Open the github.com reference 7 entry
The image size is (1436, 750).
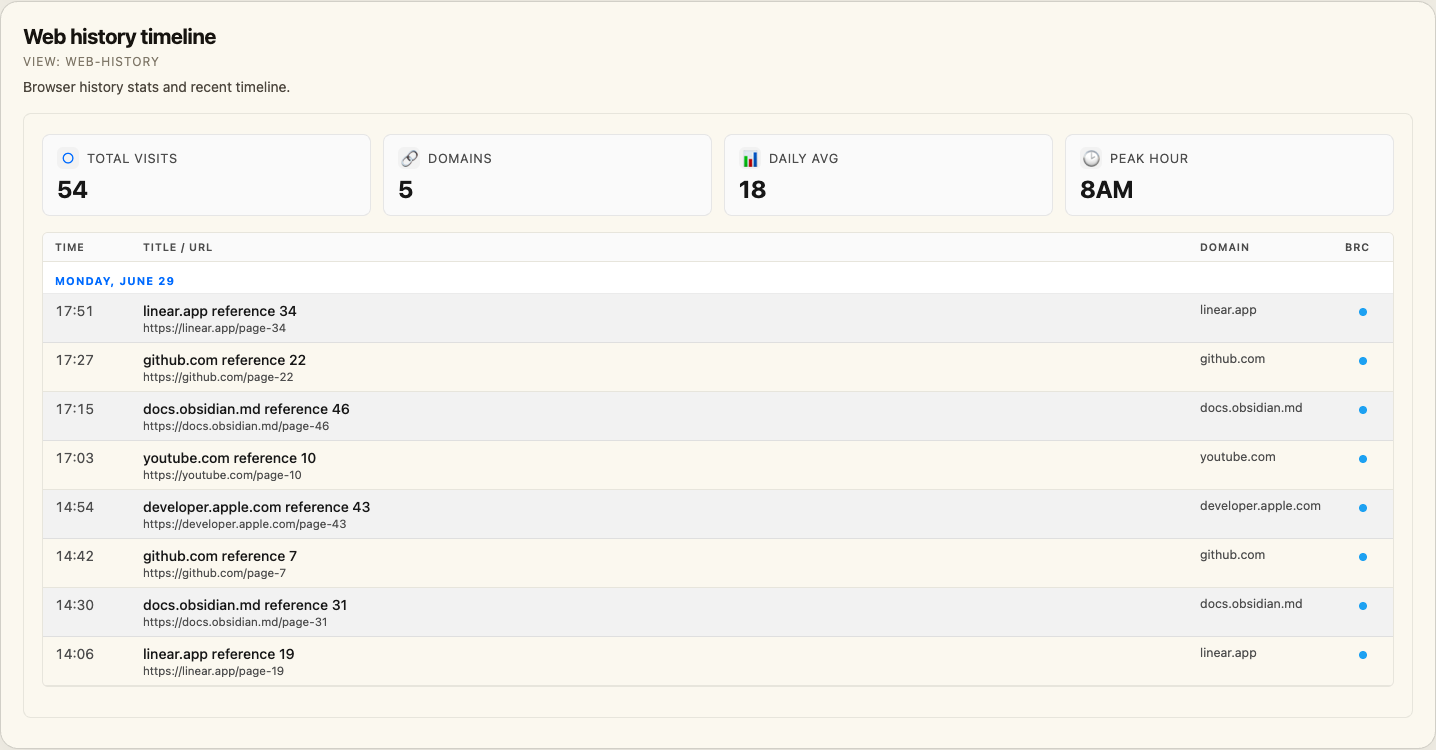[x=220, y=556]
